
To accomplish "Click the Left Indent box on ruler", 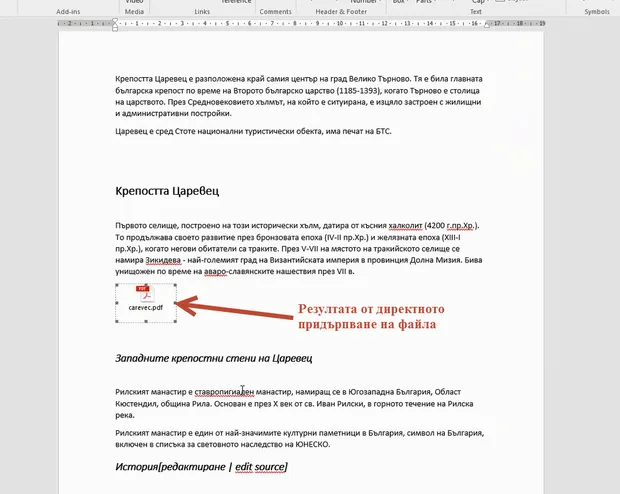I will (x=115, y=29).
